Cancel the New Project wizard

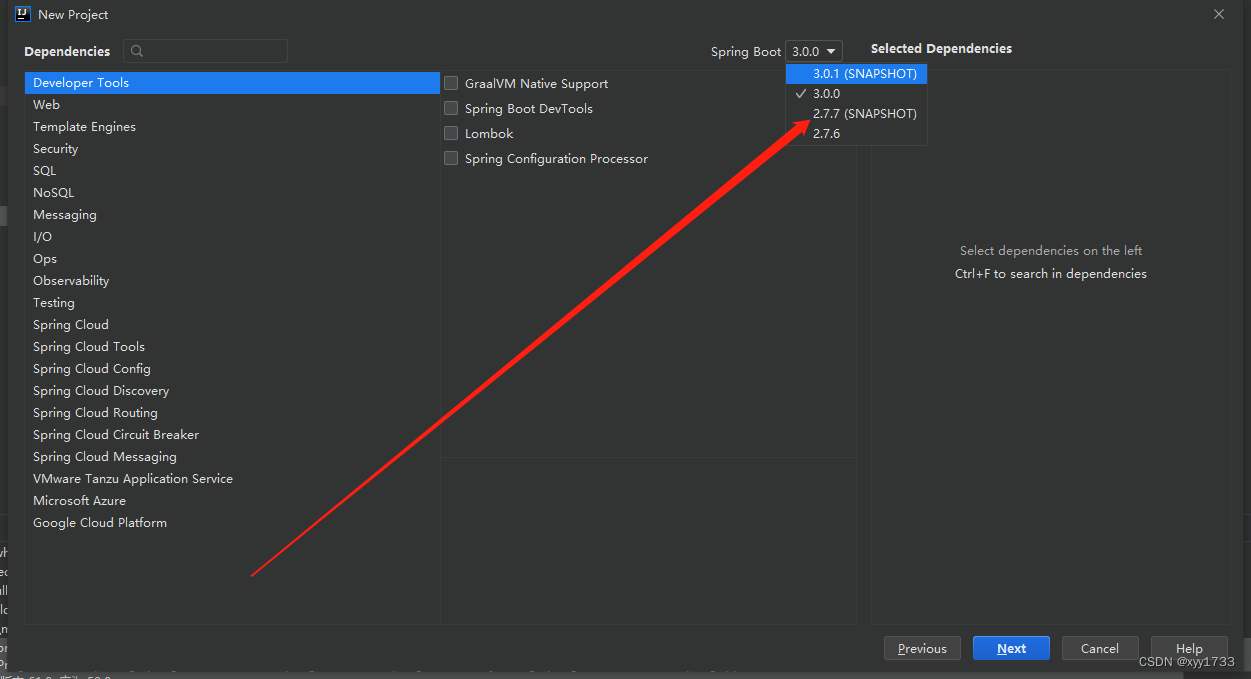pyautogui.click(x=1100, y=648)
